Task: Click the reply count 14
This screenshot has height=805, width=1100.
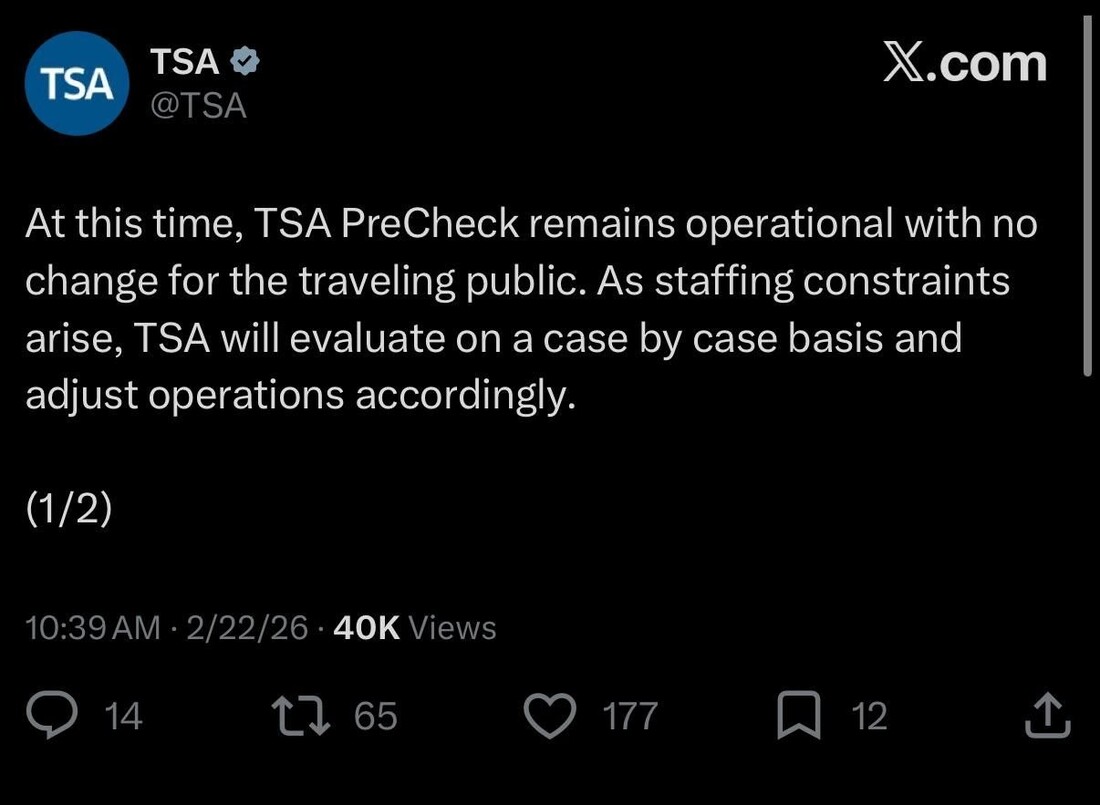Action: click(124, 717)
